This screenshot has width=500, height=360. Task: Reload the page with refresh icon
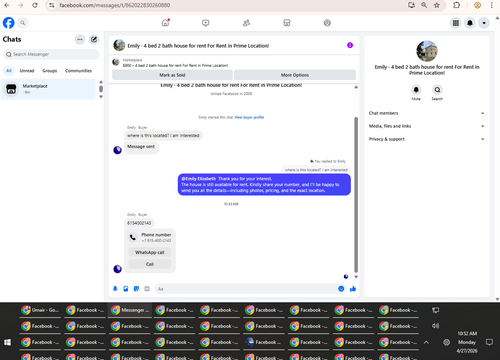click(35, 5)
